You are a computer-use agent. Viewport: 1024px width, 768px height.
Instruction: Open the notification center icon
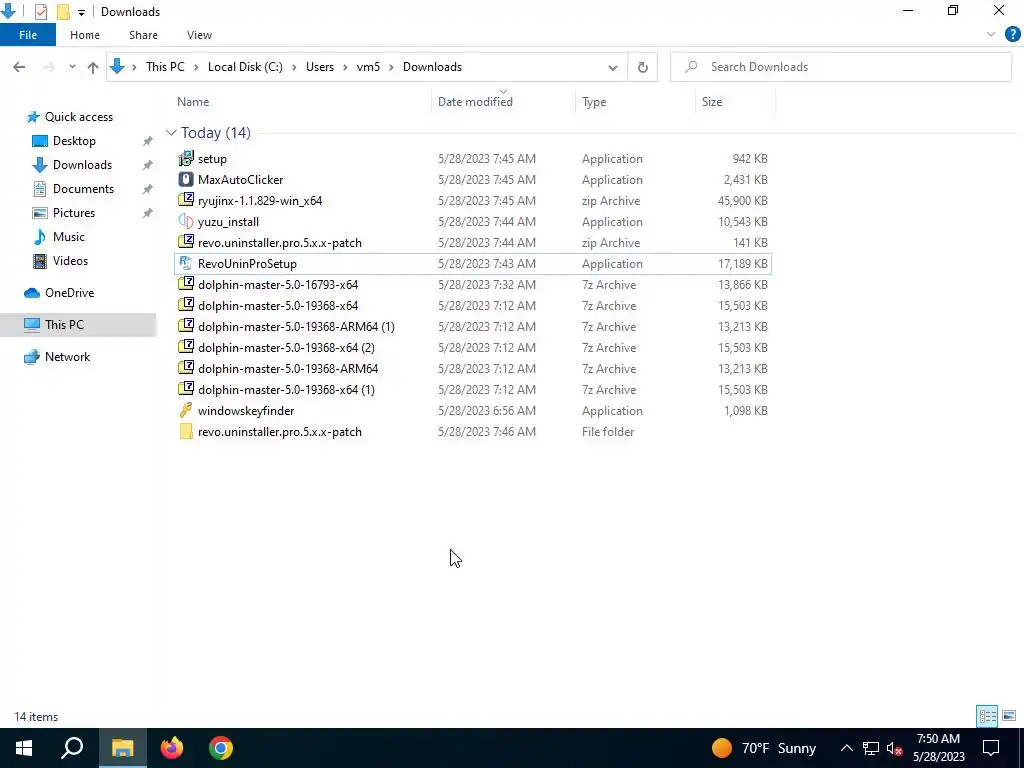pyautogui.click(x=991, y=748)
